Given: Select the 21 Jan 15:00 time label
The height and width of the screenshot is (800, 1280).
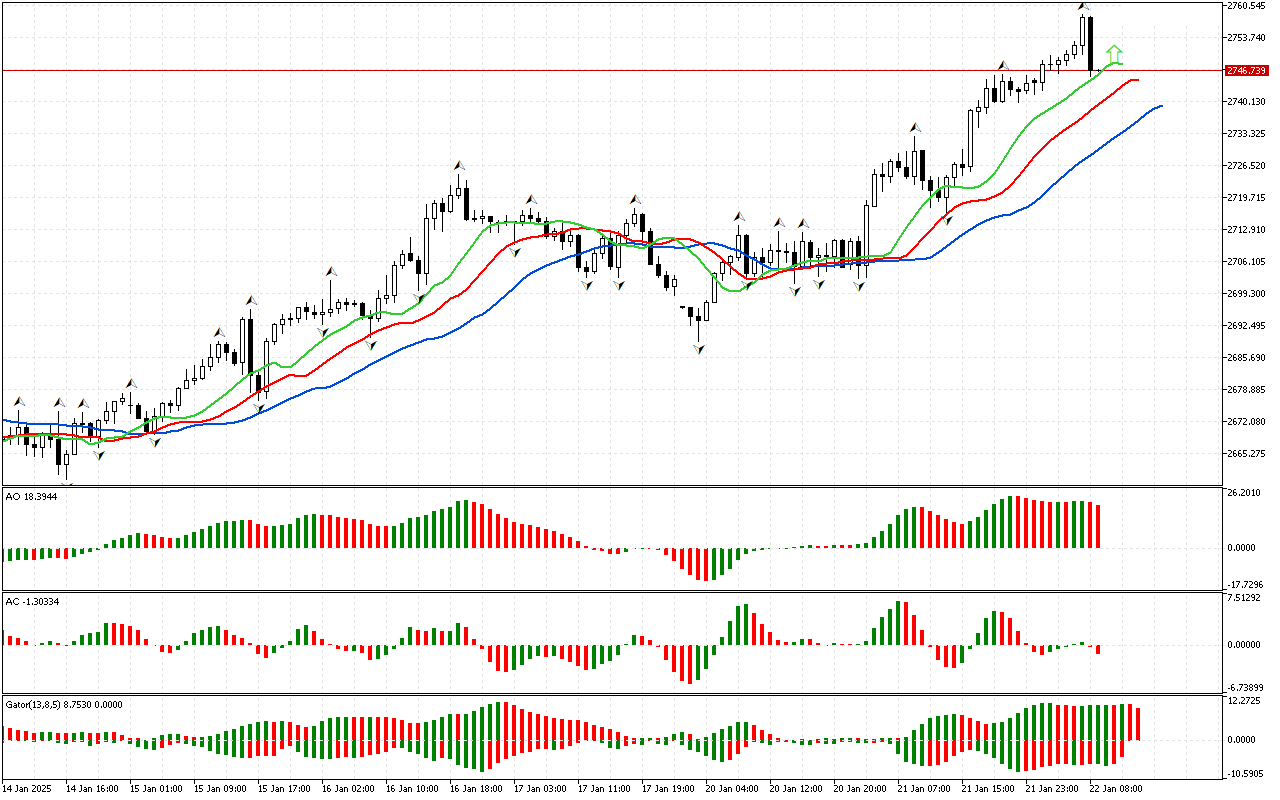Looking at the screenshot, I should [988, 789].
